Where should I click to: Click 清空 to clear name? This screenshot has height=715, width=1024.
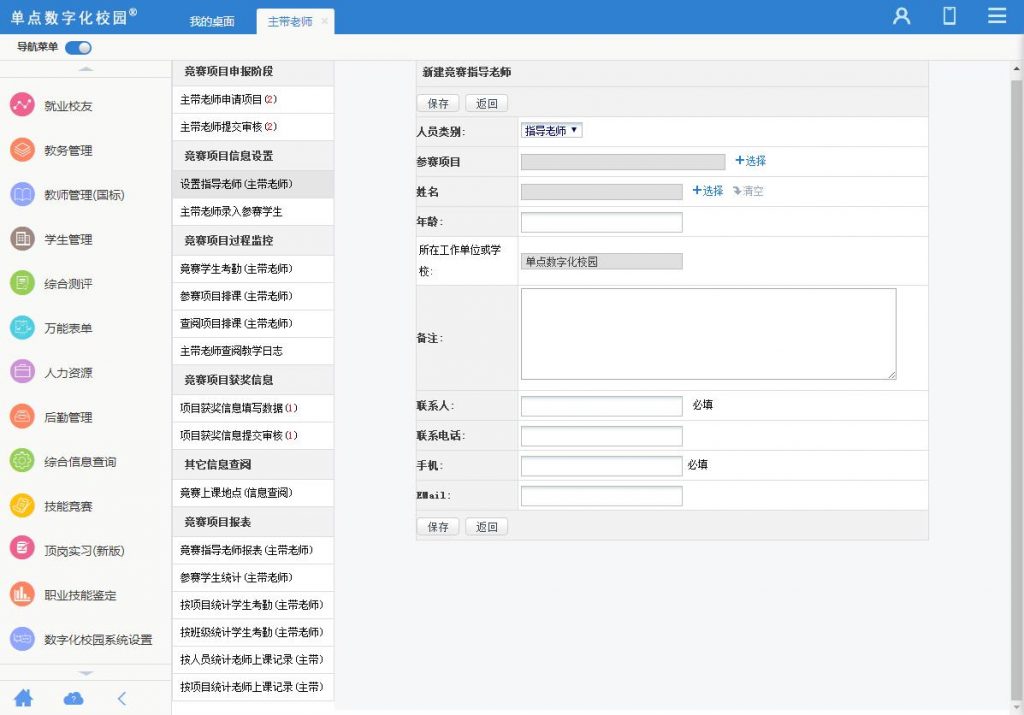tap(748, 191)
